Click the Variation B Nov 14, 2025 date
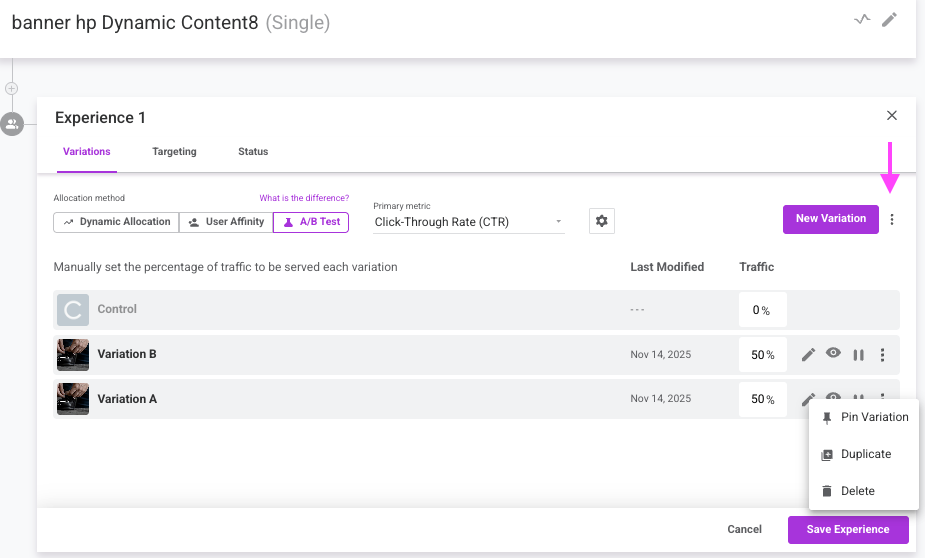 tap(661, 355)
